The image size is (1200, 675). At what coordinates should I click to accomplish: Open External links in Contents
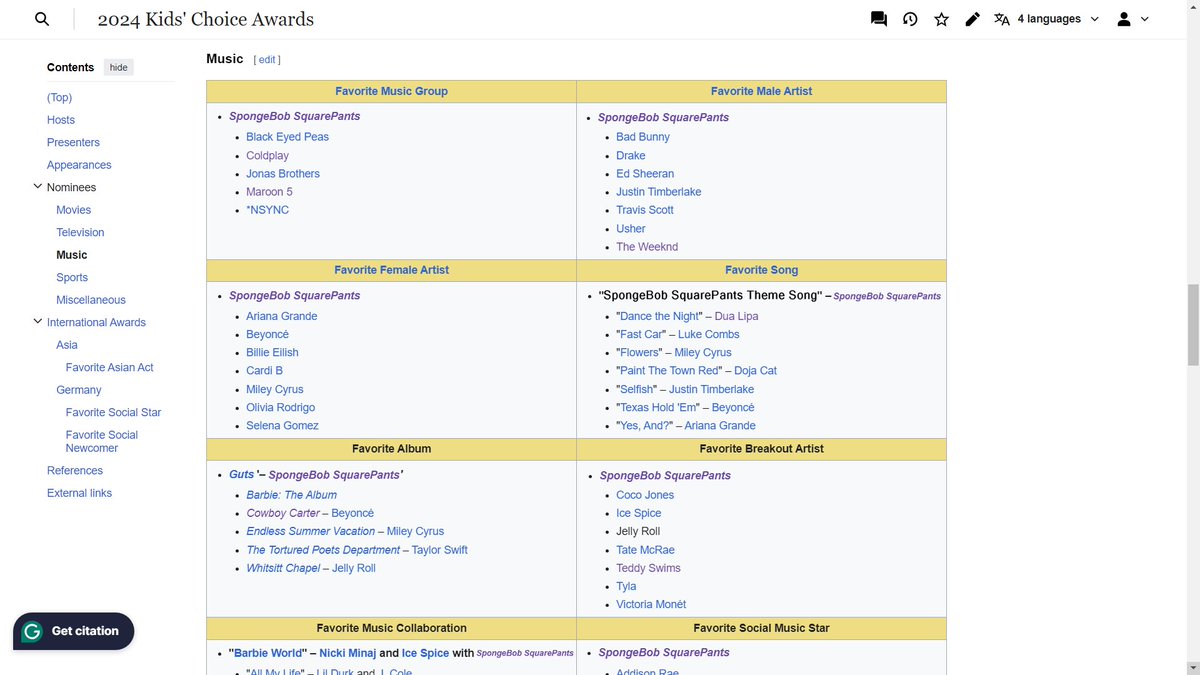click(79, 493)
